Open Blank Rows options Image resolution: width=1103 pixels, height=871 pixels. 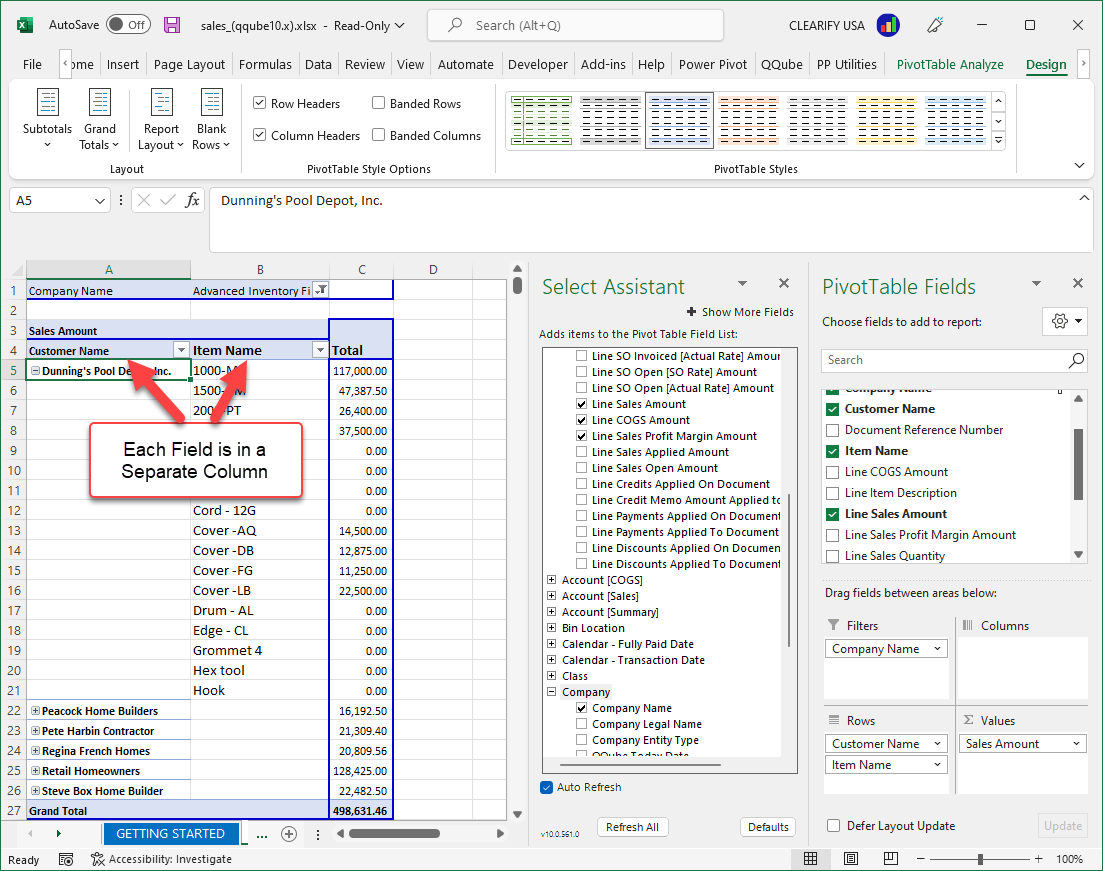tap(211, 119)
